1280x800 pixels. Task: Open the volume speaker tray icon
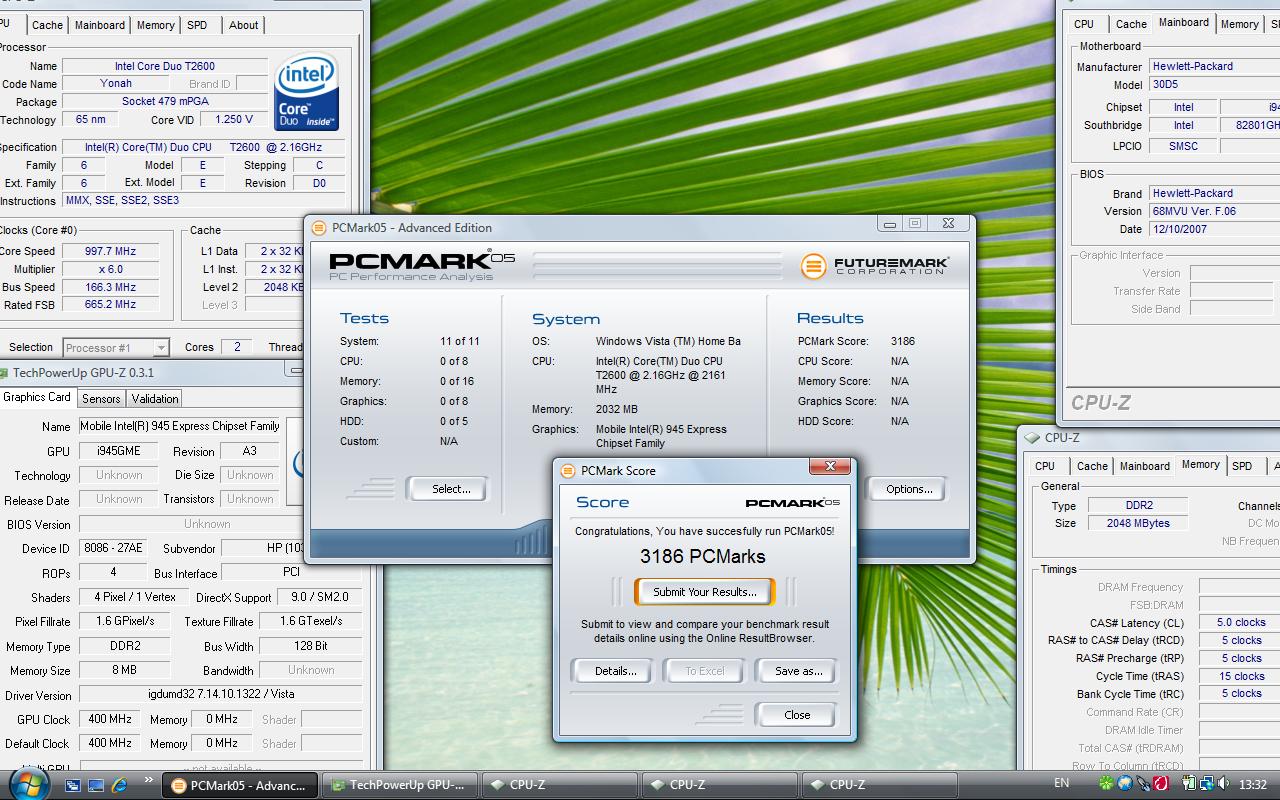pyautogui.click(x=1224, y=784)
